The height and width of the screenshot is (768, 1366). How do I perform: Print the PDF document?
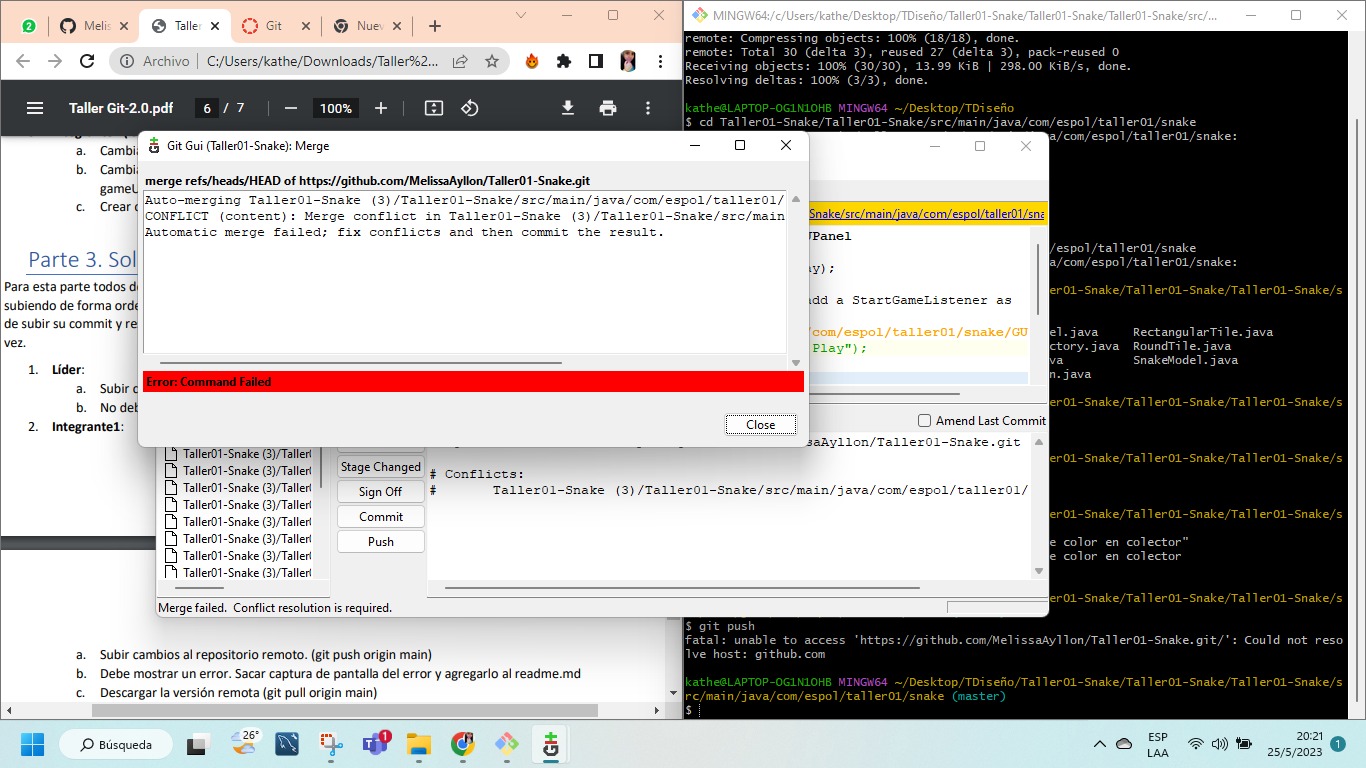[608, 108]
